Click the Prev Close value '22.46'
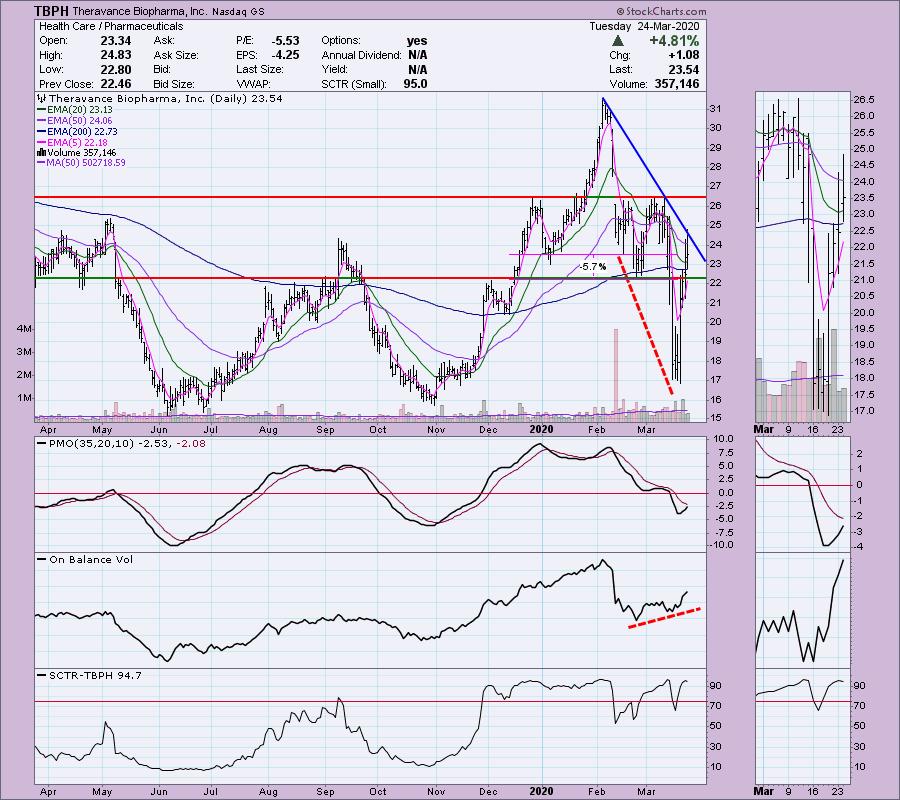The height and width of the screenshot is (800, 900). click(116, 84)
